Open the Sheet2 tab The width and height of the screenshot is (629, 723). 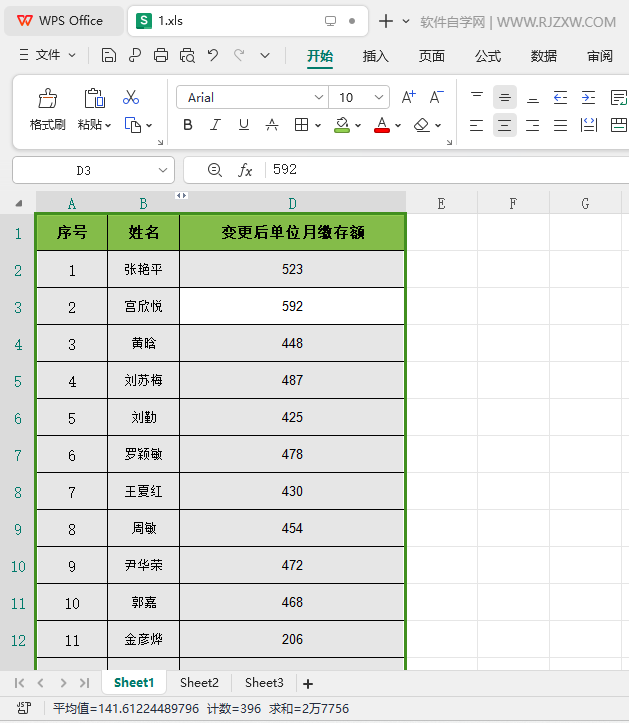click(x=199, y=682)
